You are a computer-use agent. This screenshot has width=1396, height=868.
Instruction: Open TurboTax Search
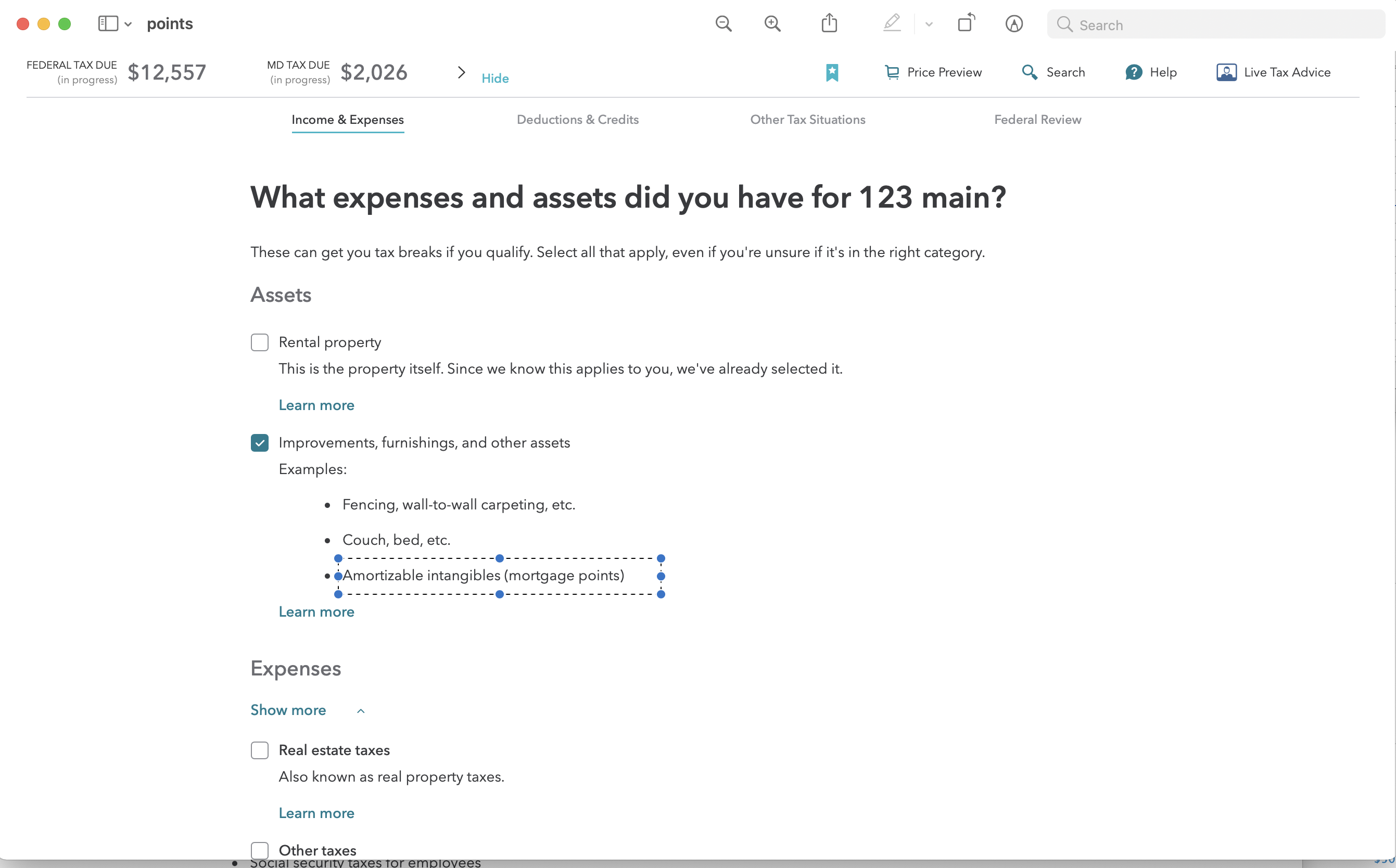pyautogui.click(x=1054, y=72)
